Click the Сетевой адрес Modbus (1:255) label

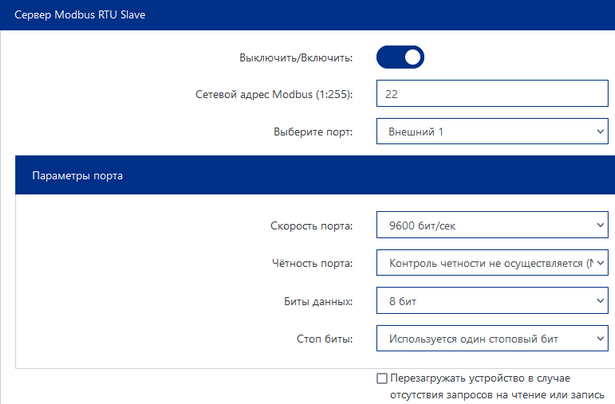click(x=274, y=94)
